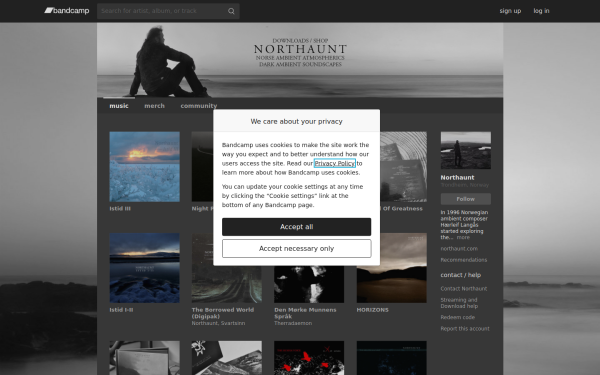
Task: Click Report this account
Action: click(x=465, y=329)
